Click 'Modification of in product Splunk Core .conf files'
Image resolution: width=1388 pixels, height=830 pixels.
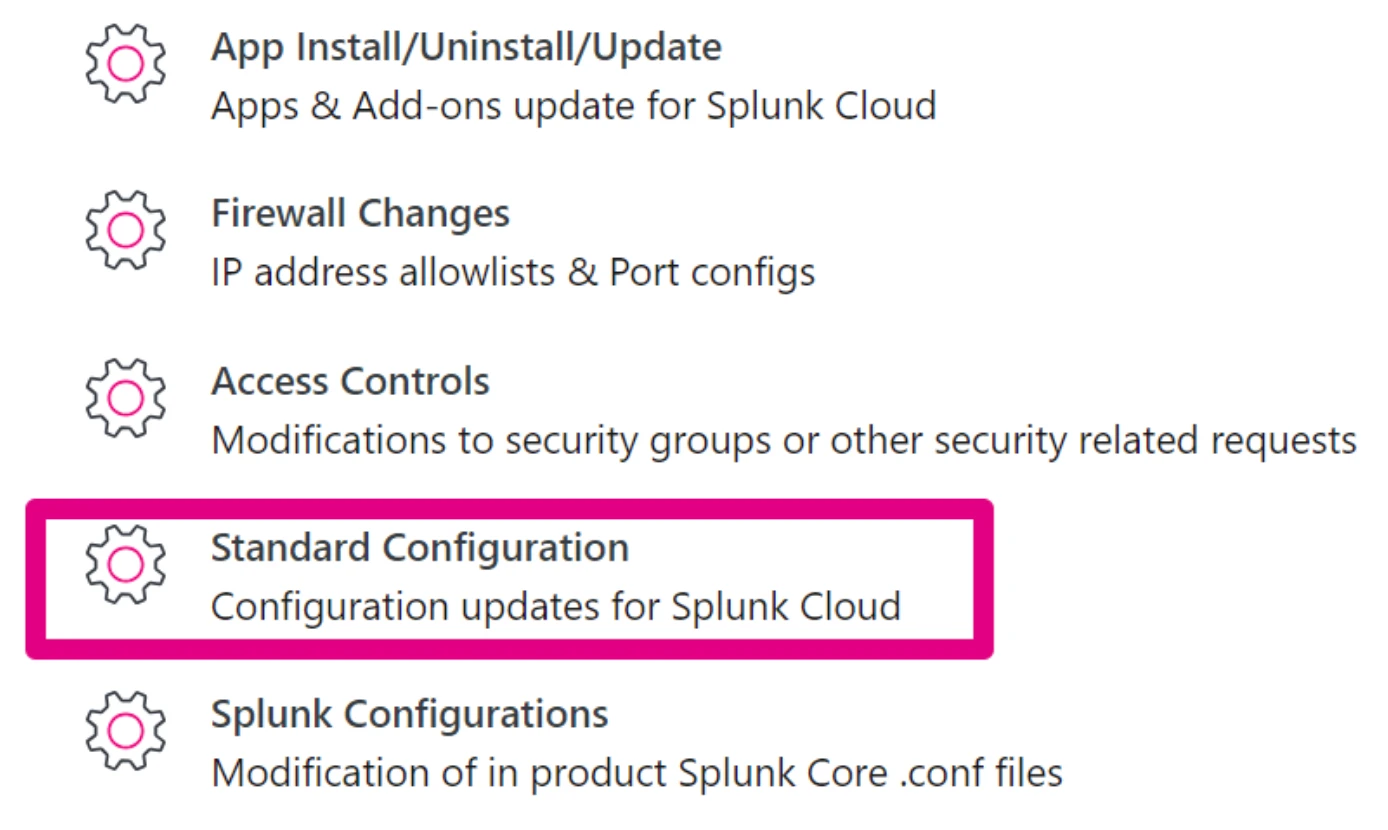636,773
